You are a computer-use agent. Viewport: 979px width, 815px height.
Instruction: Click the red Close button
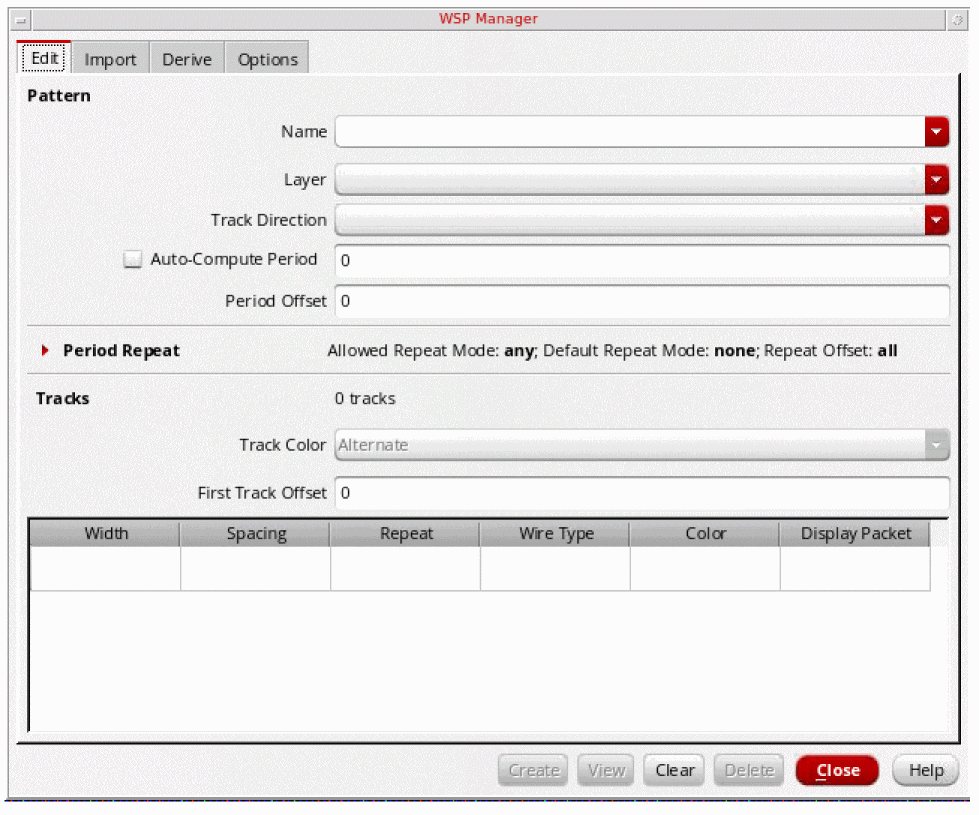tap(837, 770)
